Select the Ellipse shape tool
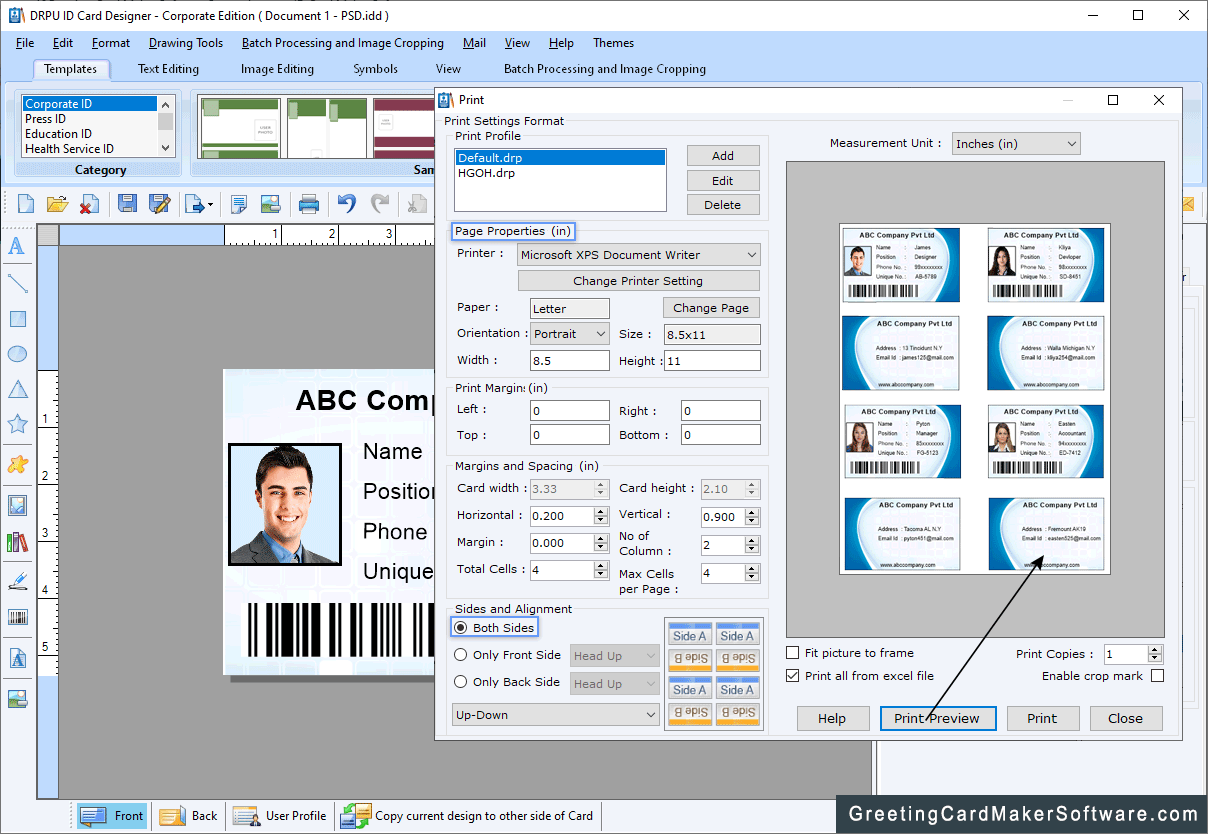Image resolution: width=1208 pixels, height=834 pixels. (17, 354)
